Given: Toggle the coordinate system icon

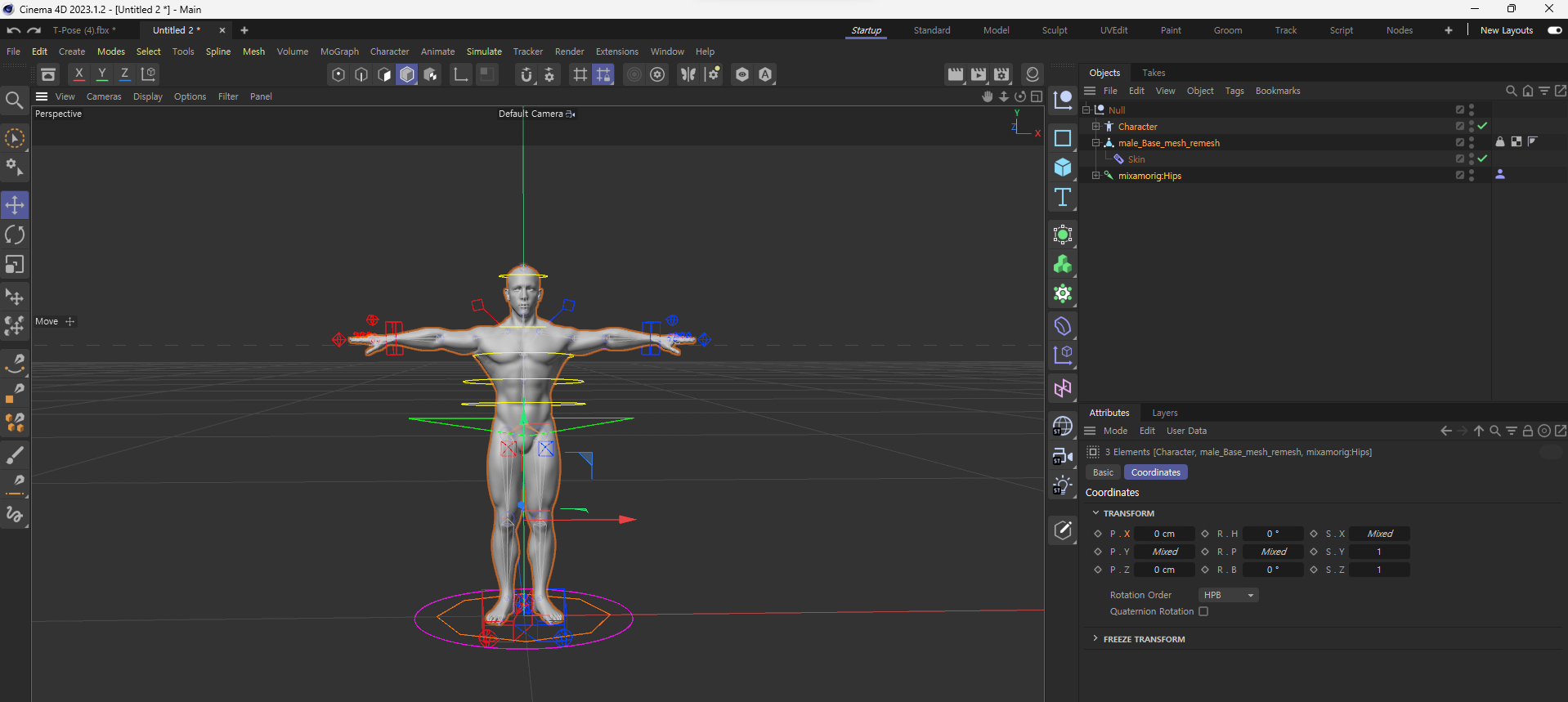Looking at the screenshot, I should point(149,74).
